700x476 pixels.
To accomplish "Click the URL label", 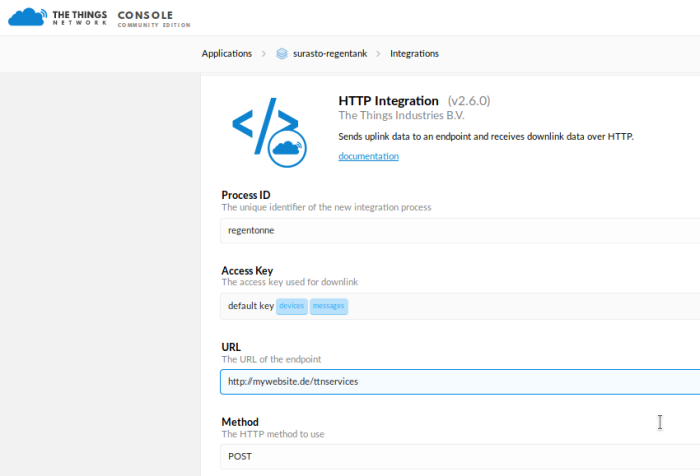I will point(231,347).
